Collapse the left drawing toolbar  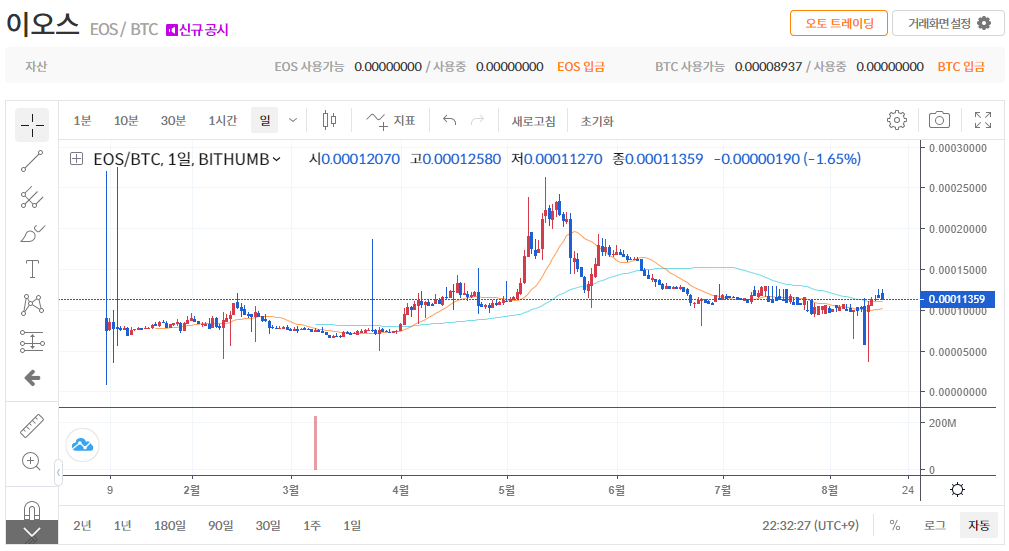tap(58, 472)
